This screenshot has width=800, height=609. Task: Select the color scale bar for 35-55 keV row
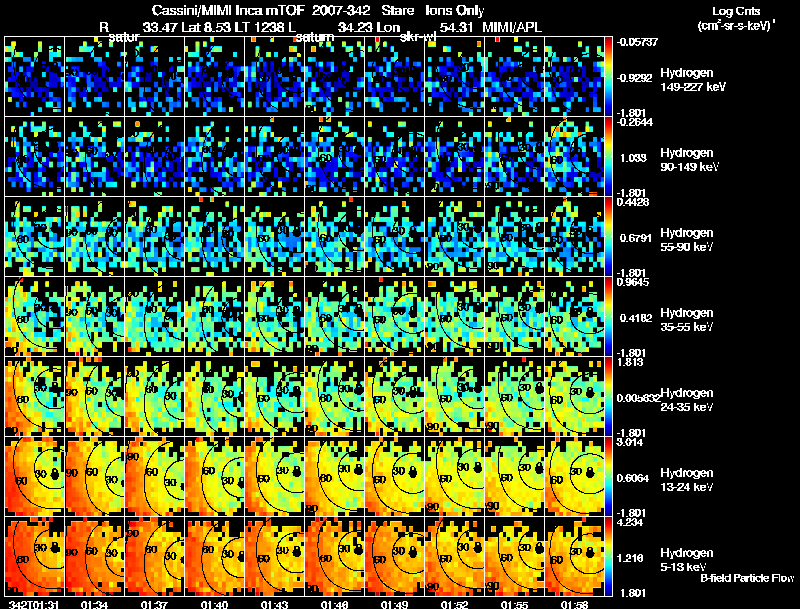click(608, 317)
